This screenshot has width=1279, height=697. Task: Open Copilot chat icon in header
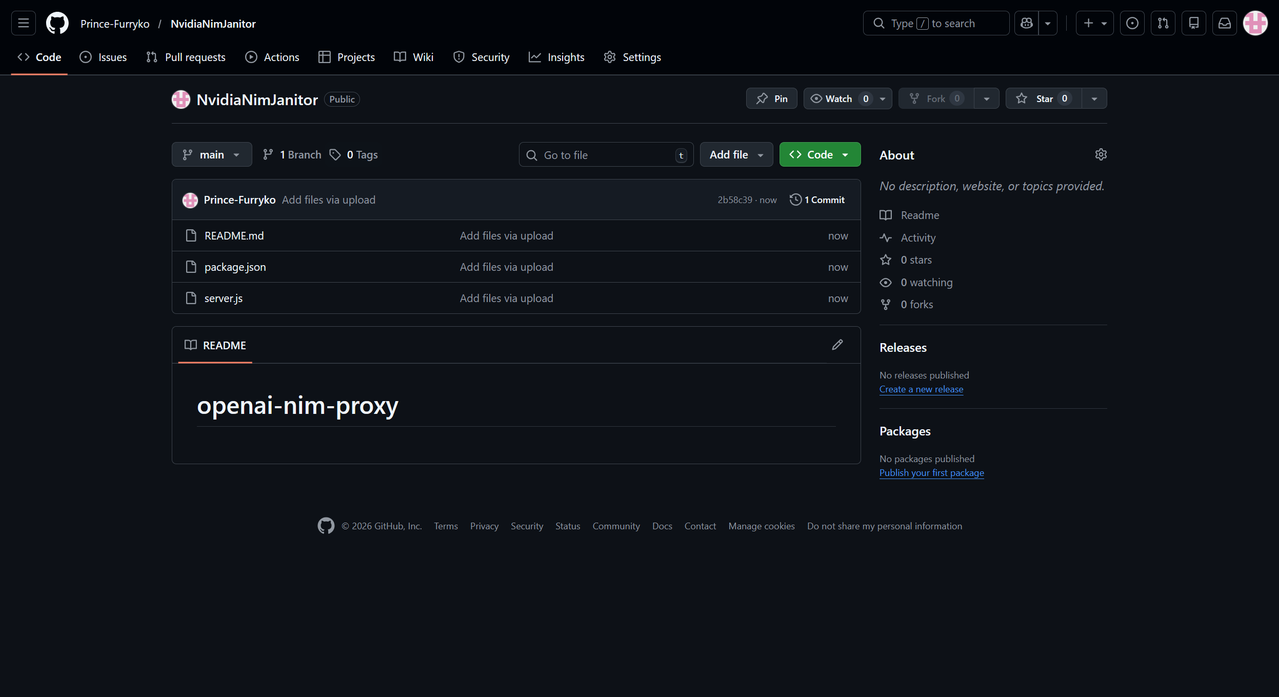1026,23
